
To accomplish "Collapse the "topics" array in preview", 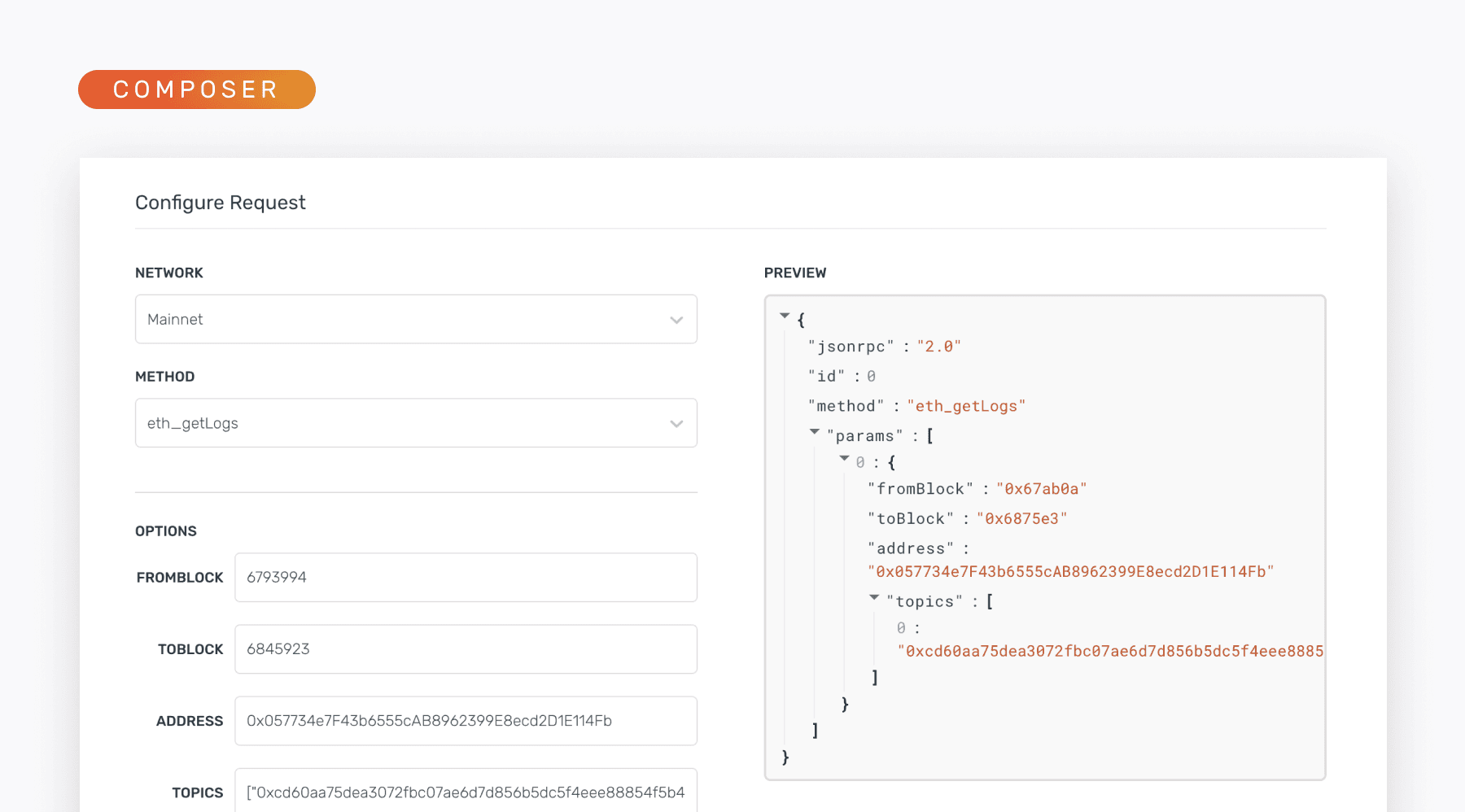I will click(x=874, y=597).
